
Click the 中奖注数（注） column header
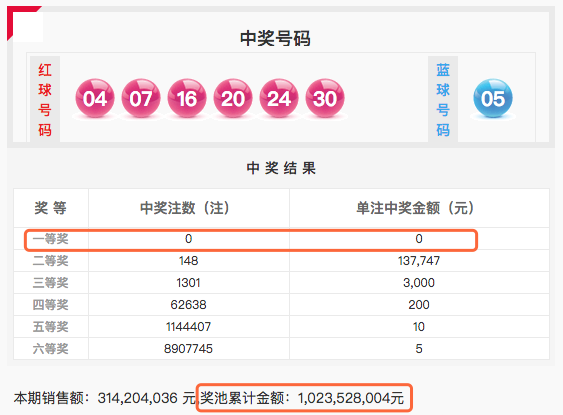(x=185, y=208)
